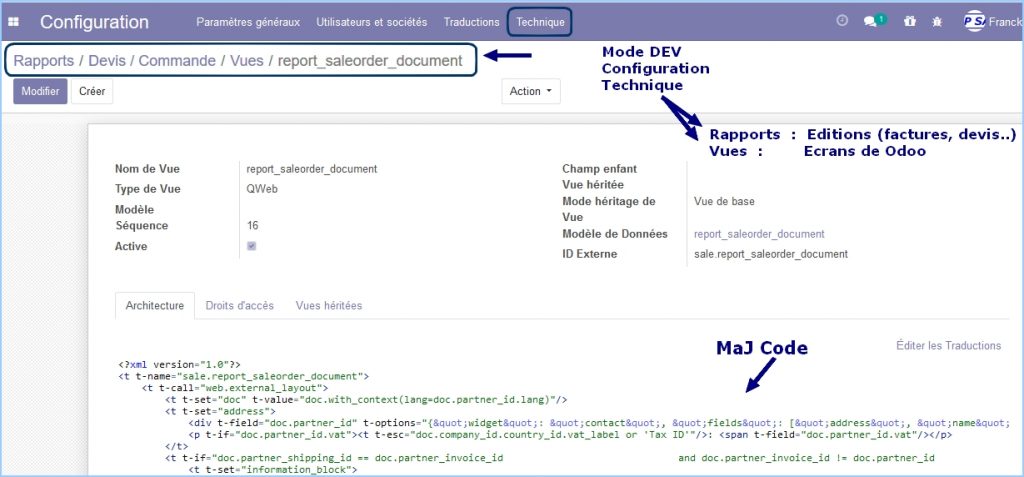Click the t-set address code line
The image size is (1024, 477).
point(220,411)
